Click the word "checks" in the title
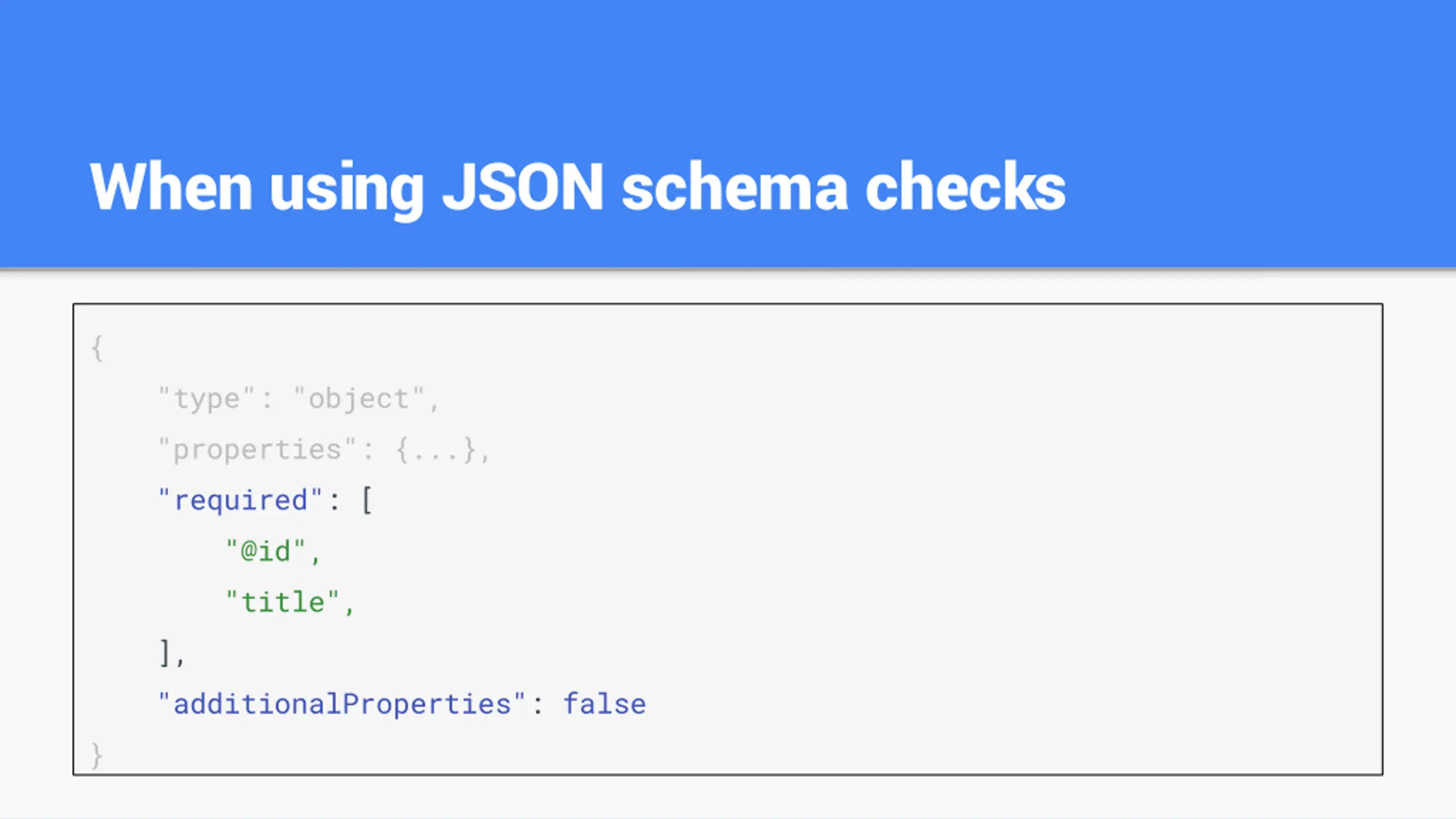This screenshot has width=1456, height=819. [x=965, y=187]
